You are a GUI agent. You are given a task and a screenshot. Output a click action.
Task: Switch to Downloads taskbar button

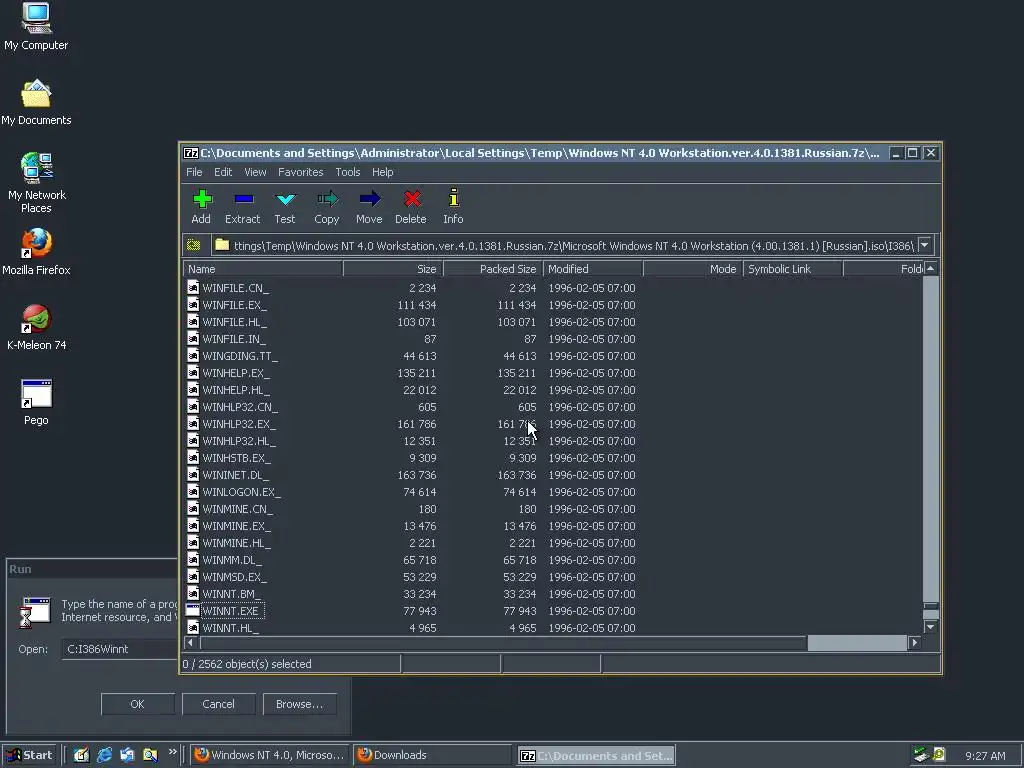432,755
